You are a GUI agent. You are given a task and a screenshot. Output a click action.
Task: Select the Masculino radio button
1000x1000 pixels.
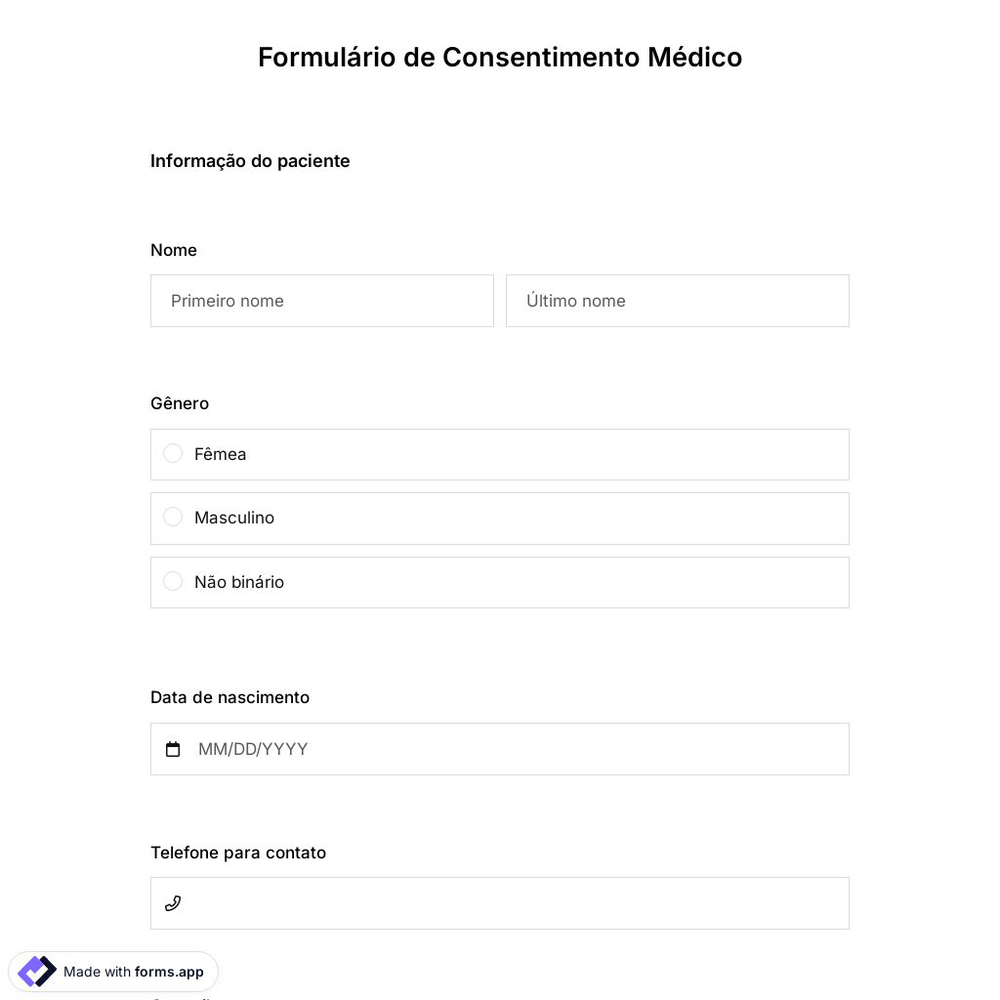click(172, 517)
